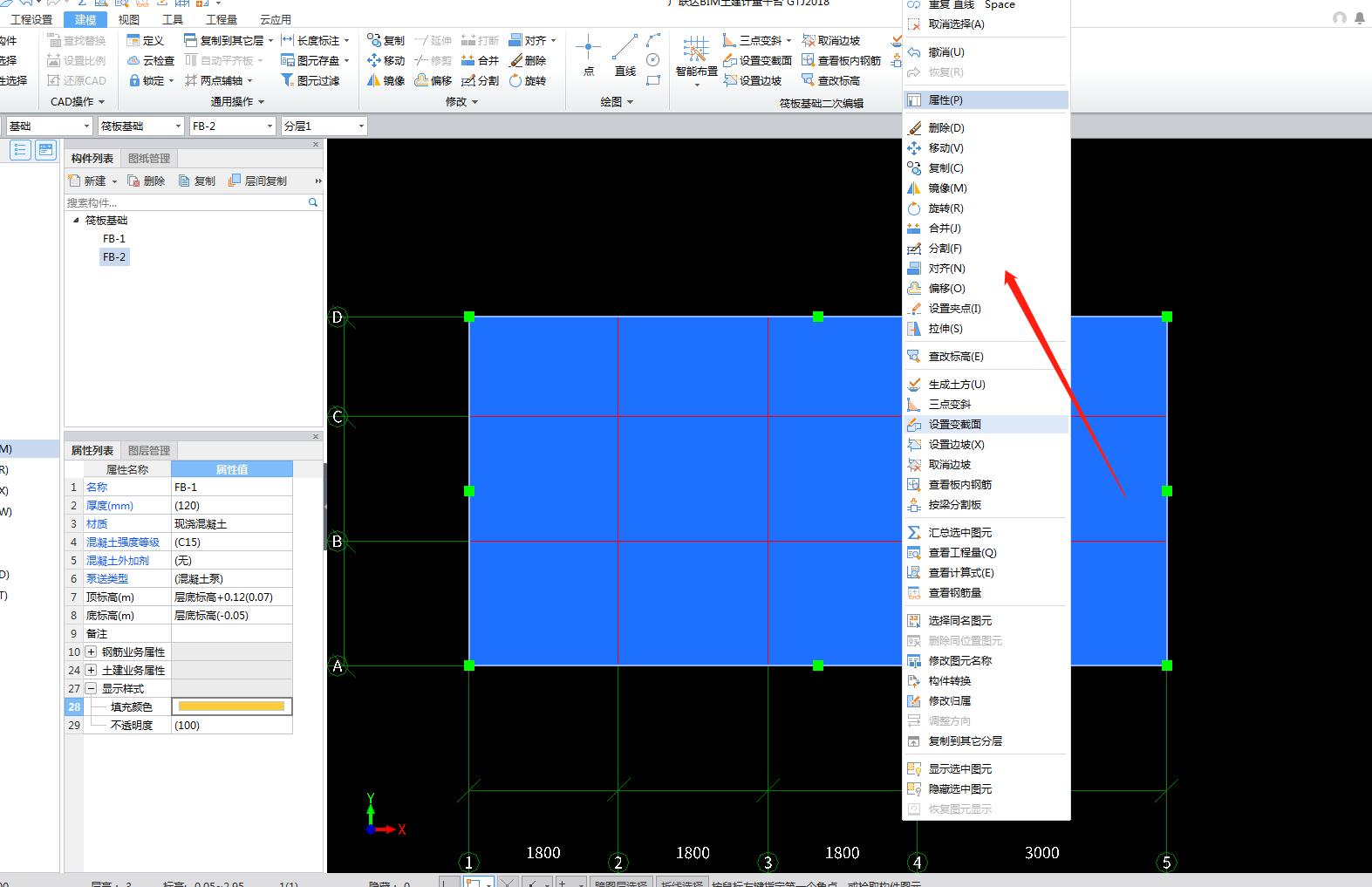Choose 按梁分割板 in context menu
1372x887 pixels.
coord(986,505)
